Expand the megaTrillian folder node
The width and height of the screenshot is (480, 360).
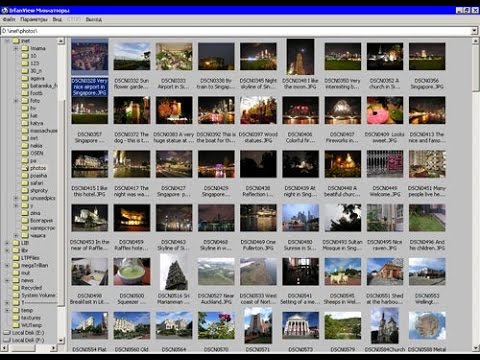(x=7, y=265)
